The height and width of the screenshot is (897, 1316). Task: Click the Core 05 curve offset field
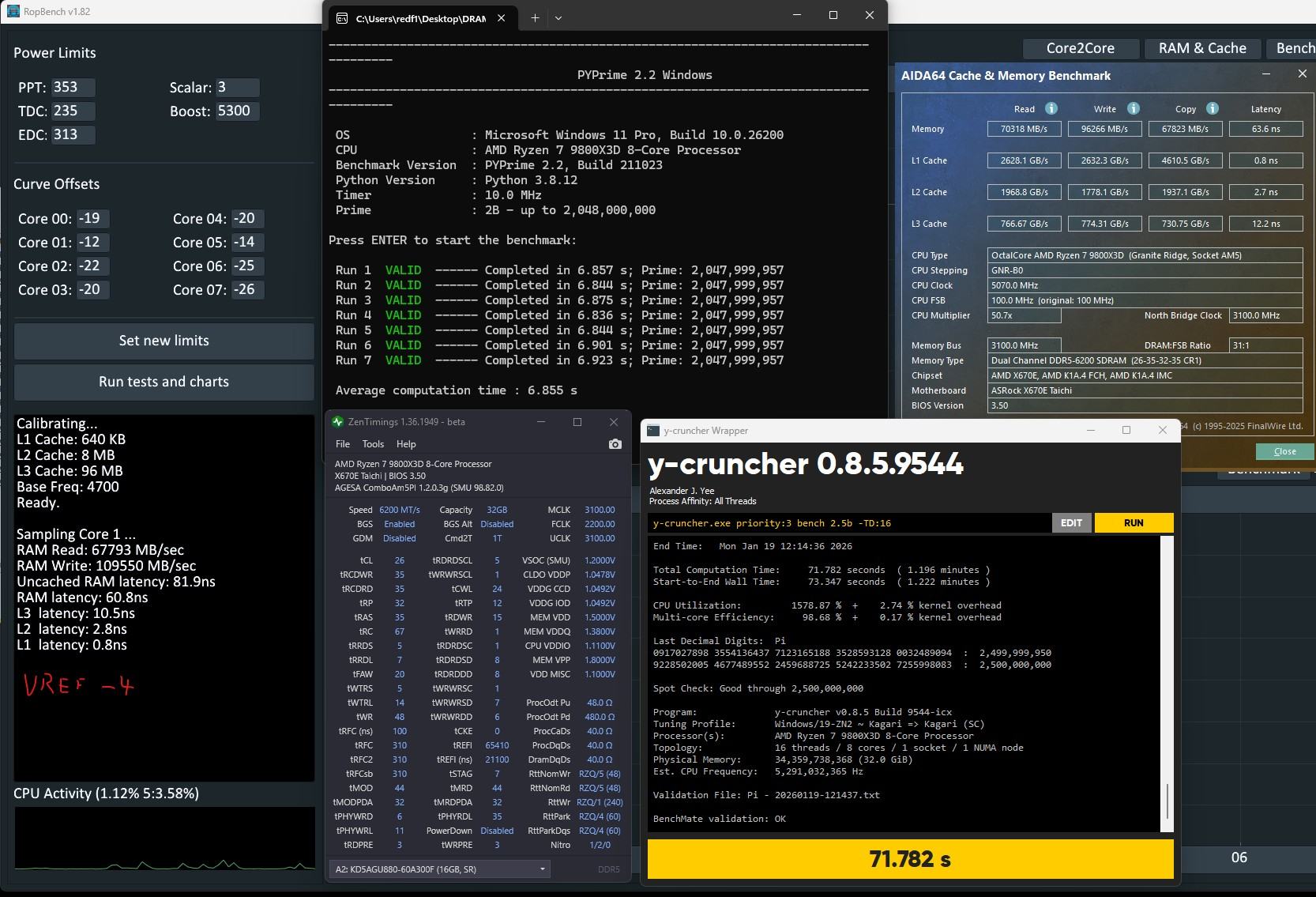(247, 243)
